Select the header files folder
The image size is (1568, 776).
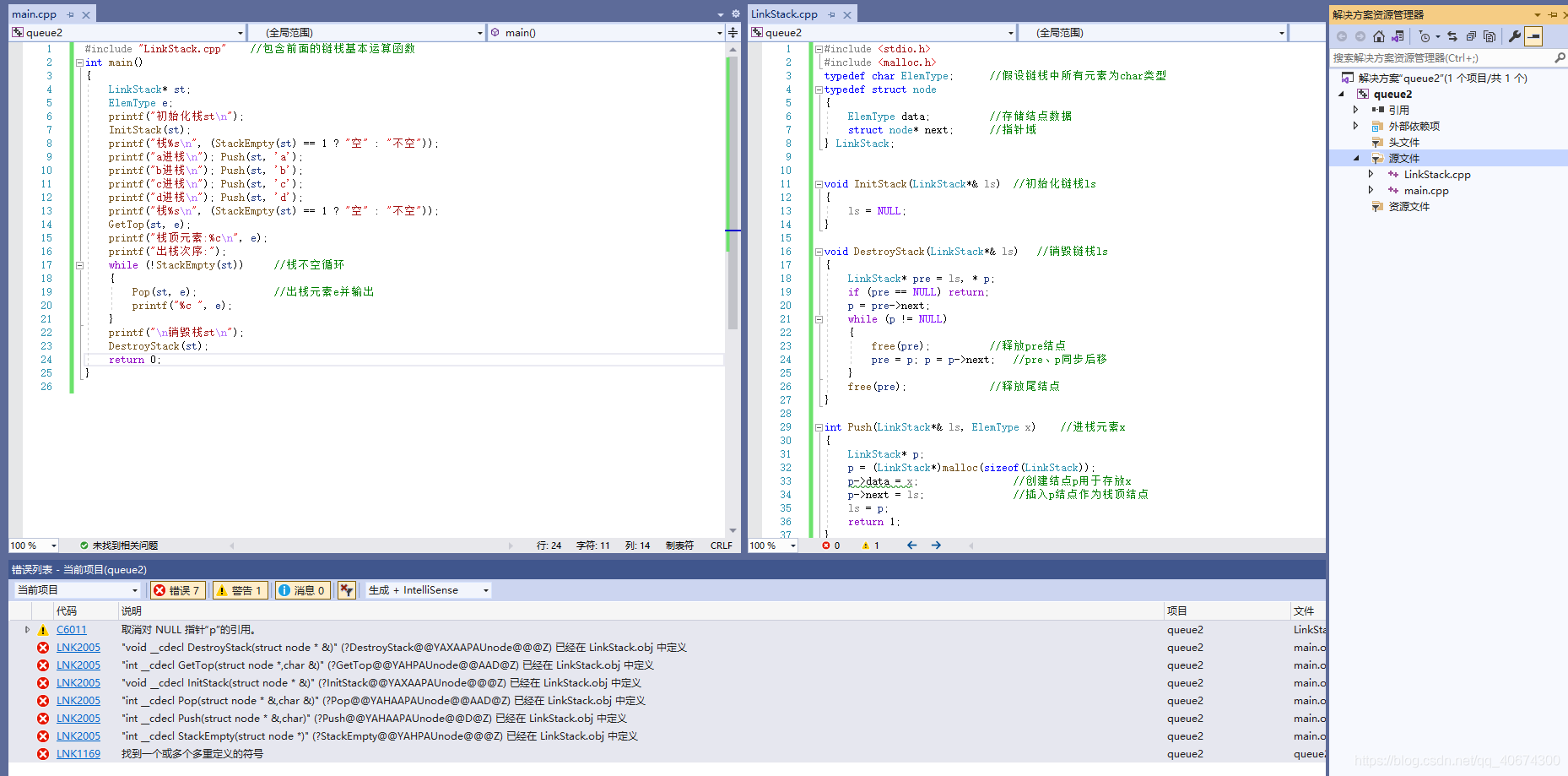pyautogui.click(x=1403, y=142)
